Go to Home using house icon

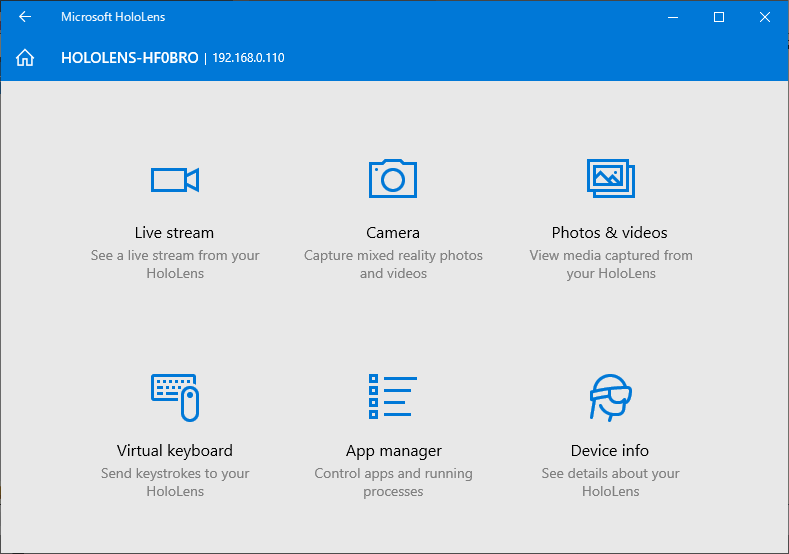click(x=26, y=58)
